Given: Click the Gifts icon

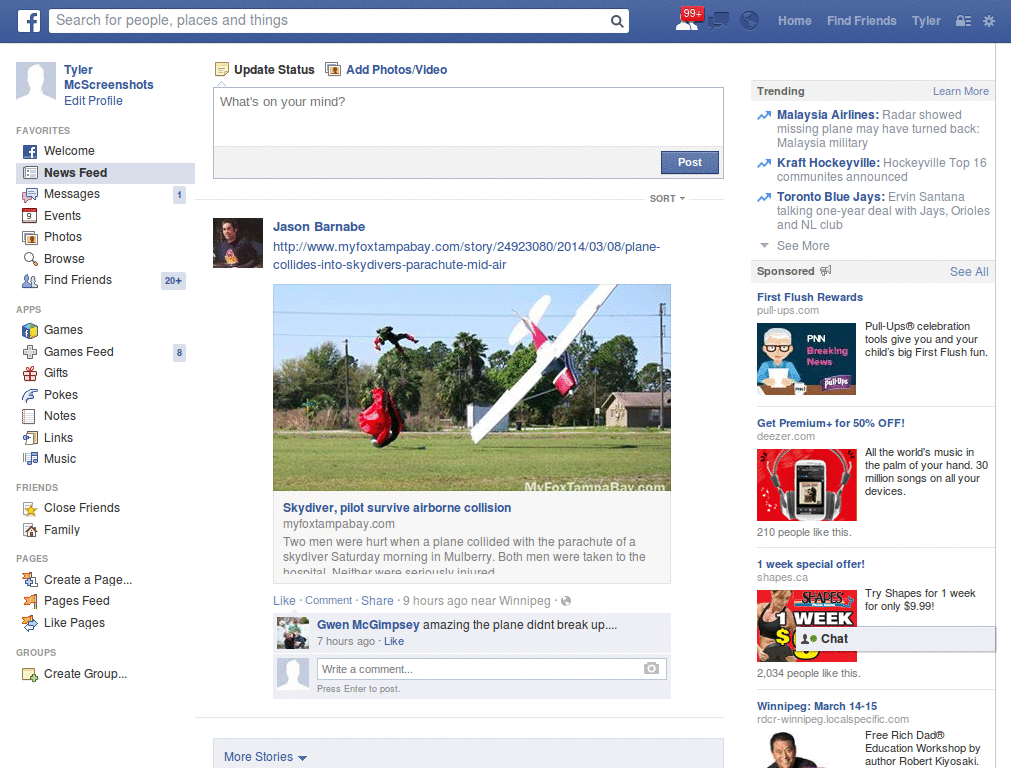Looking at the screenshot, I should click(x=30, y=374).
